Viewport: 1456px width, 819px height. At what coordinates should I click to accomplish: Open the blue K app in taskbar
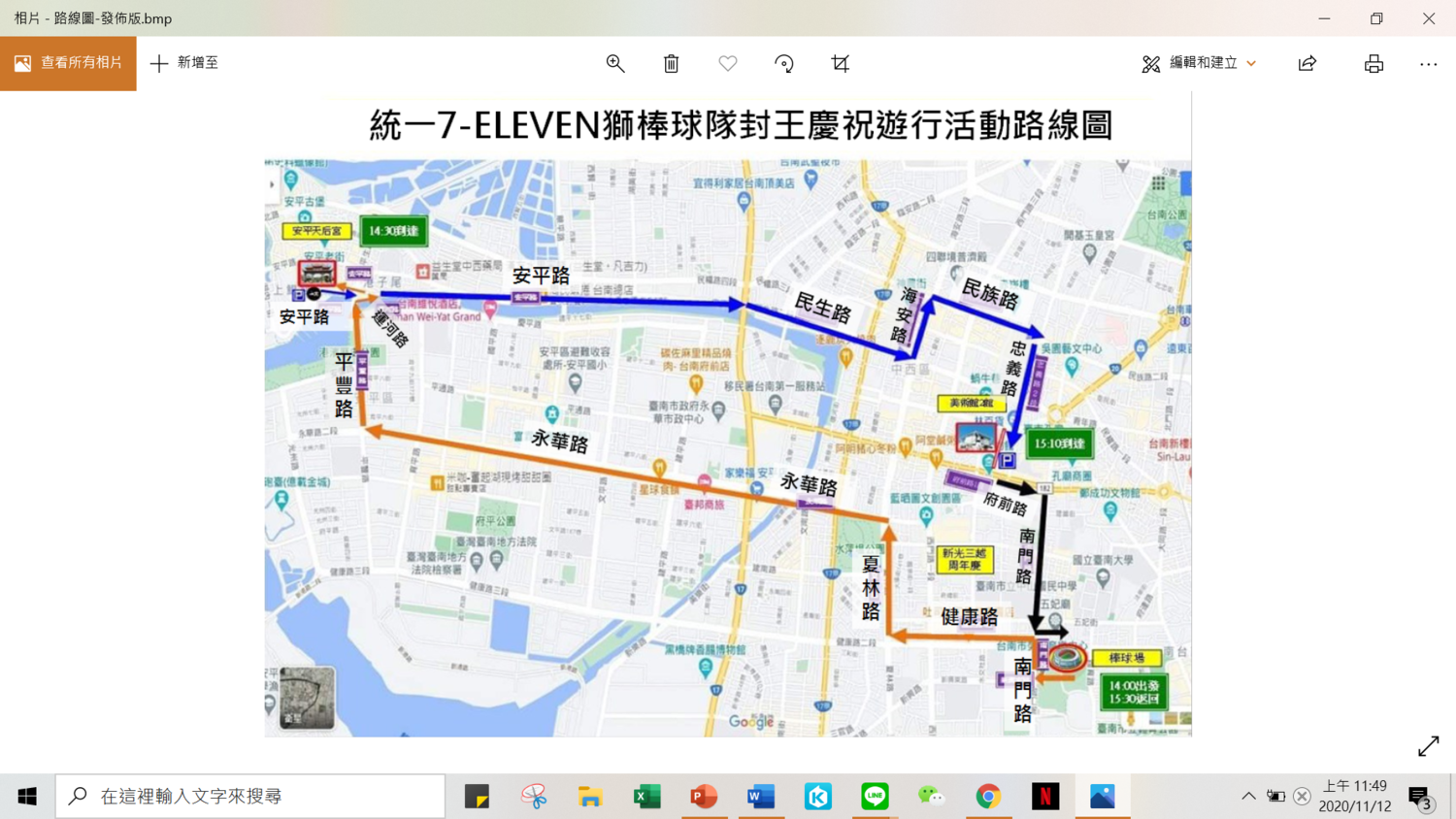818,796
